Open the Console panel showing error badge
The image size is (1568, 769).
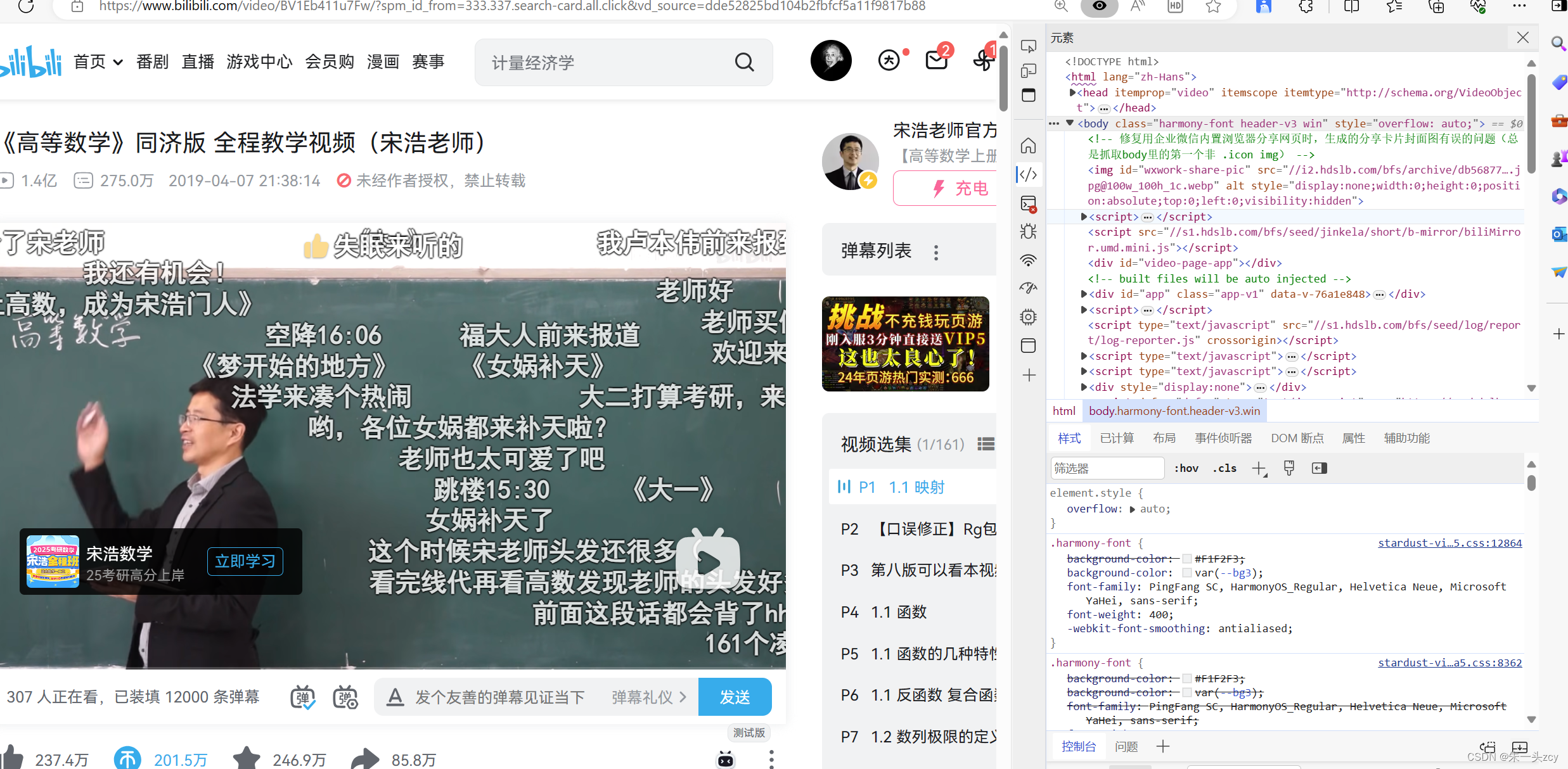tap(1027, 204)
